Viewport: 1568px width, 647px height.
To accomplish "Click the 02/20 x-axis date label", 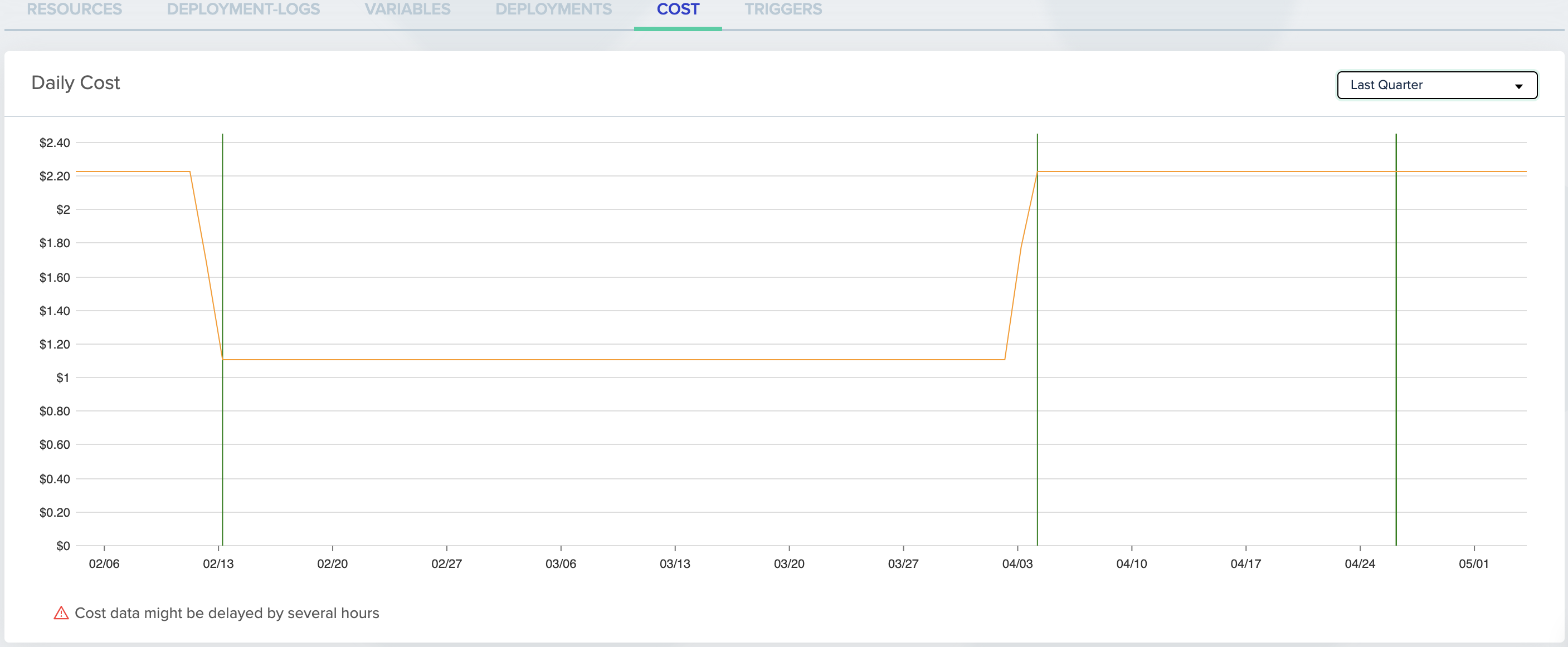I will click(x=332, y=563).
